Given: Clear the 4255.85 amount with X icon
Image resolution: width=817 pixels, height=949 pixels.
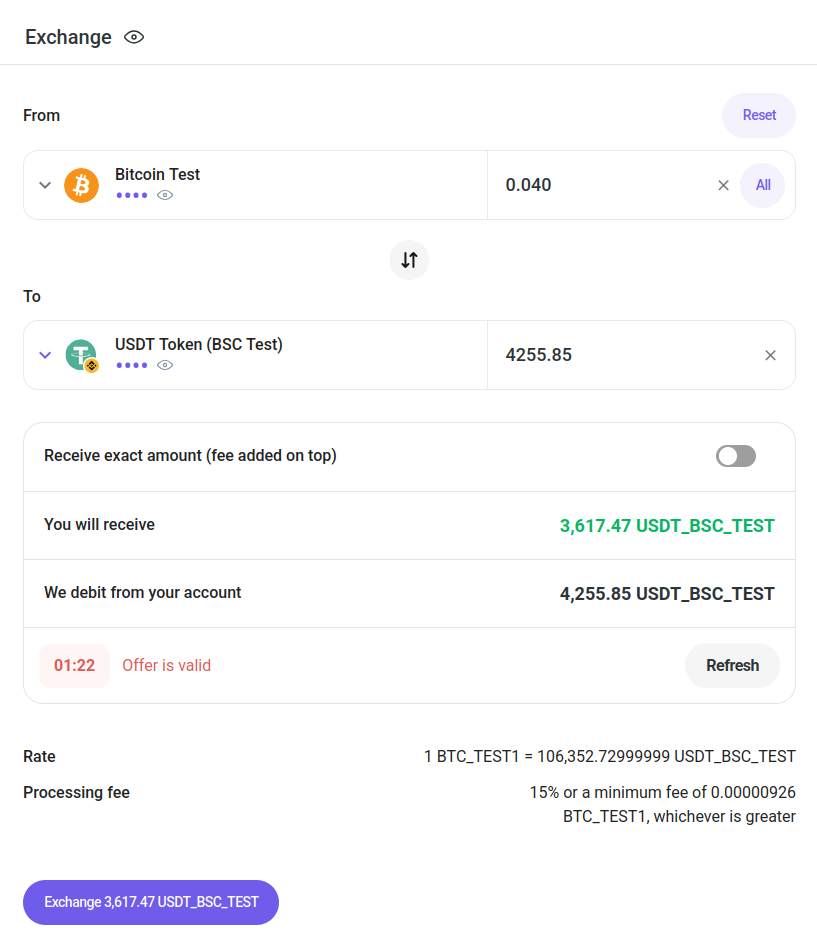Looking at the screenshot, I should [770, 355].
